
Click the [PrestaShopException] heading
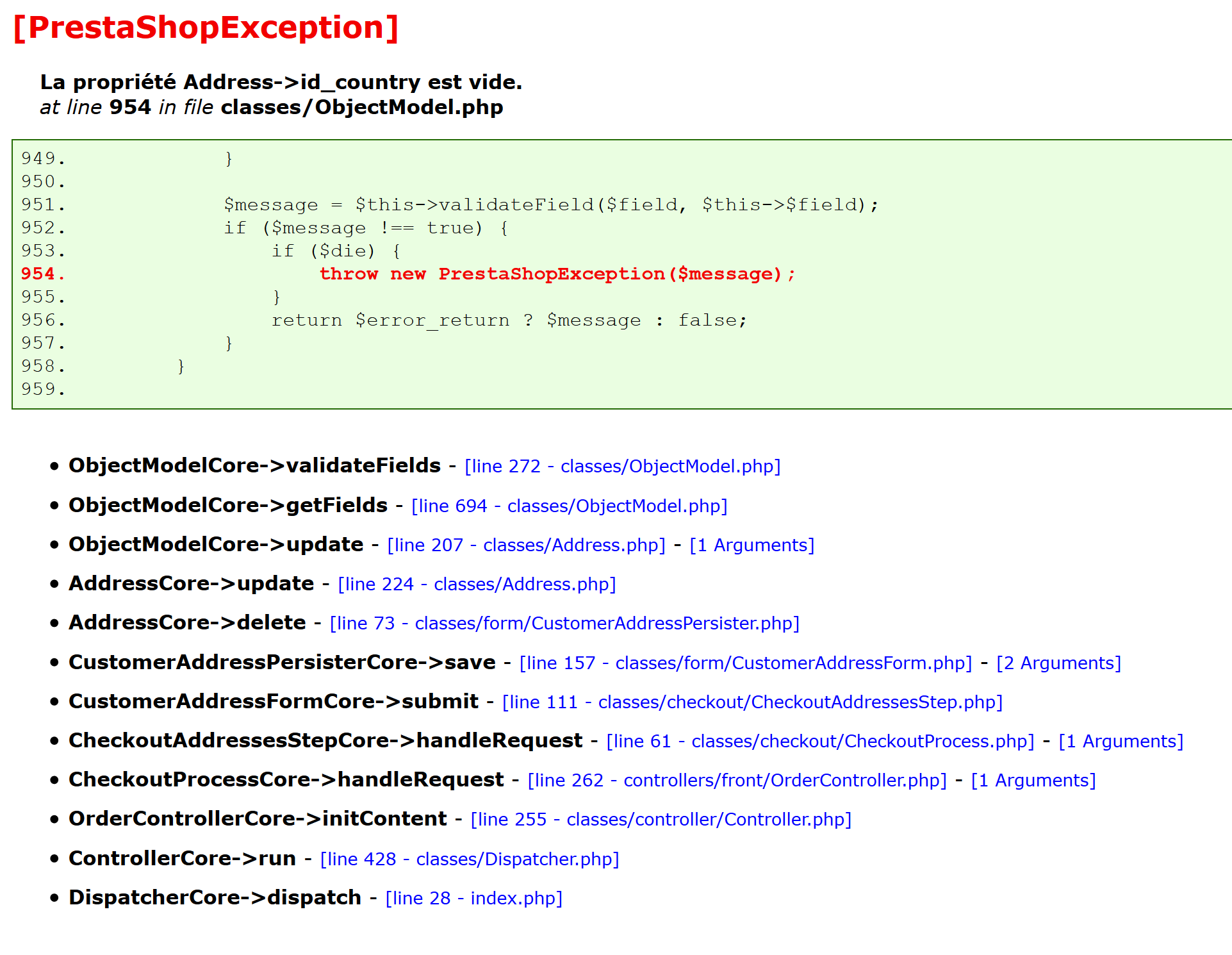[206, 28]
